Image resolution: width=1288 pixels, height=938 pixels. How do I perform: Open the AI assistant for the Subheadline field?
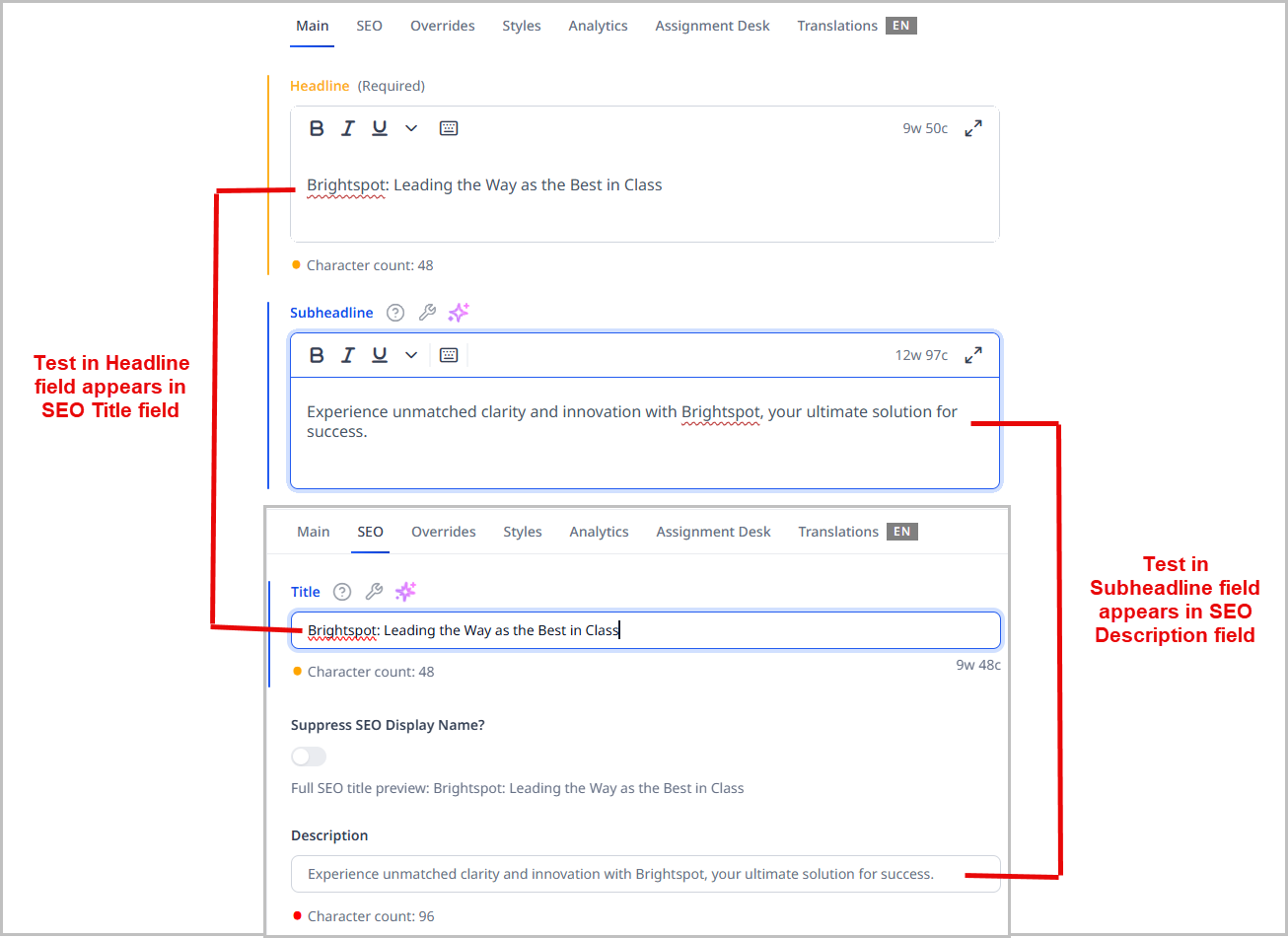point(458,312)
